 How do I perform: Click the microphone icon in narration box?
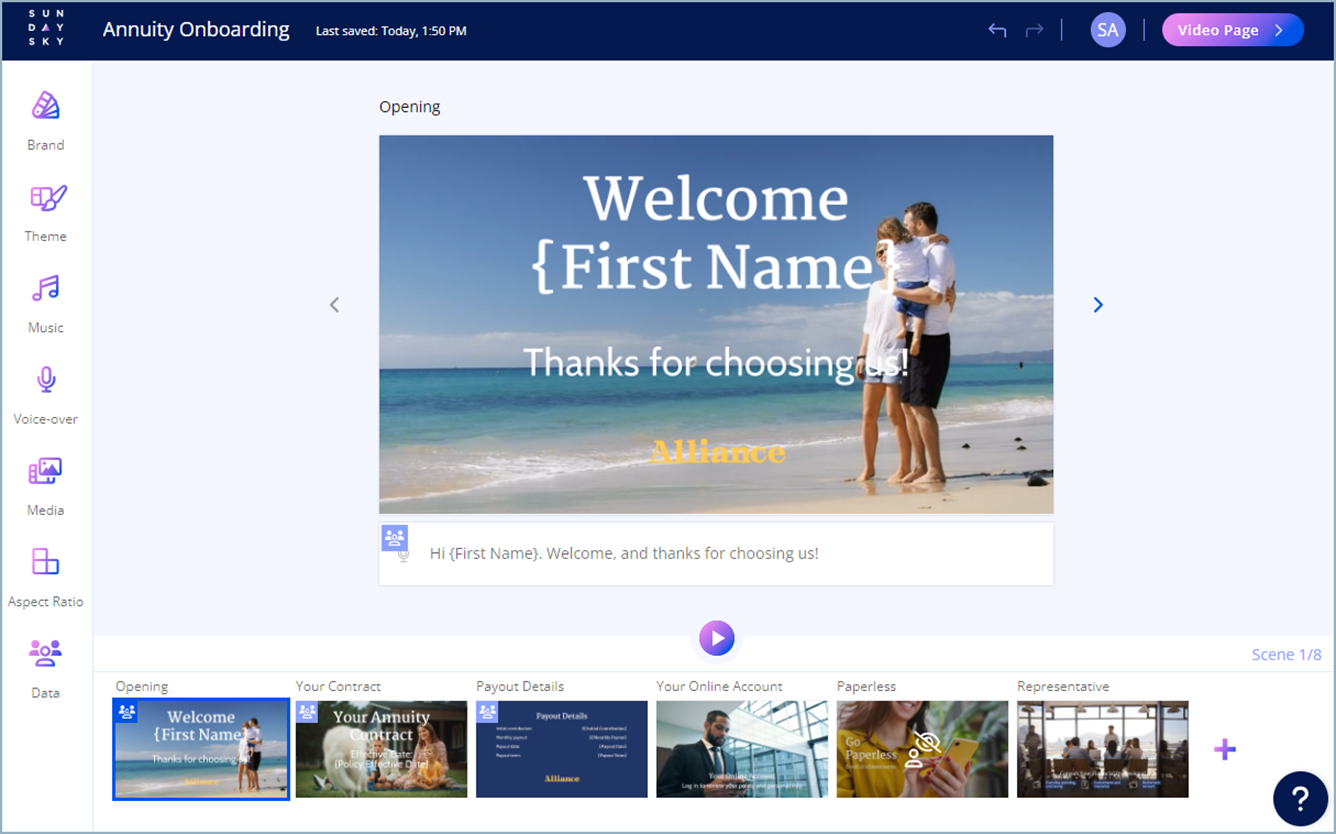(x=403, y=555)
